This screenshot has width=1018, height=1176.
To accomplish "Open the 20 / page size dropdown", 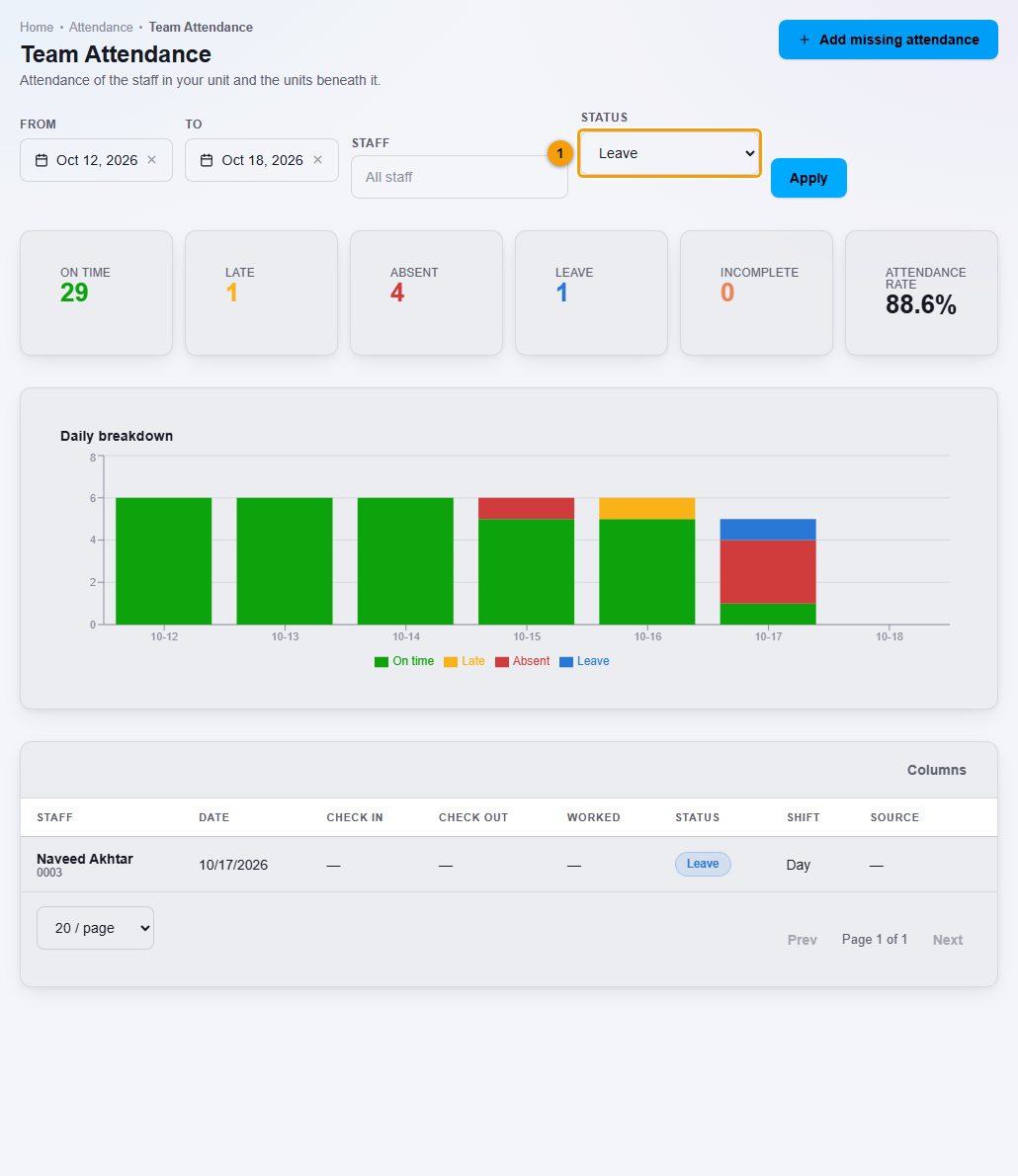I will 95,928.
